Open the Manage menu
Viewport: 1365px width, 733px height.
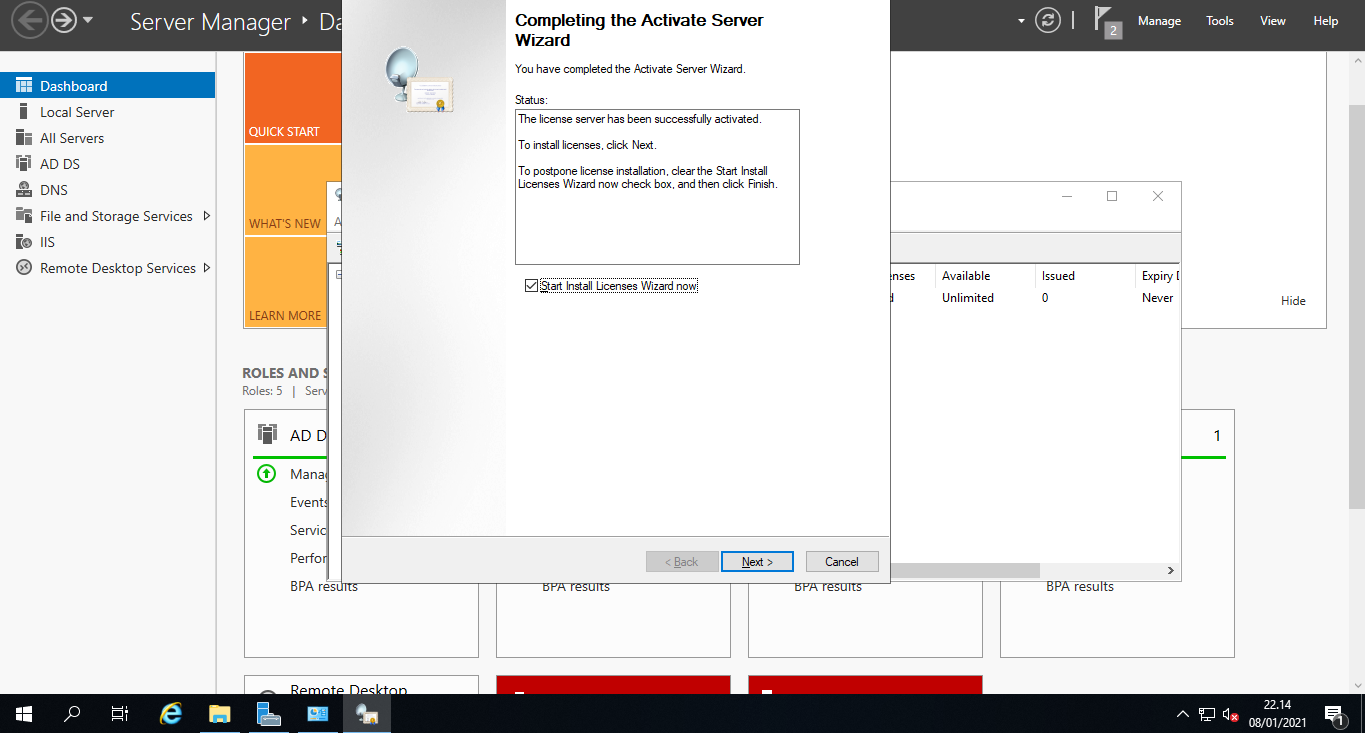point(1159,20)
